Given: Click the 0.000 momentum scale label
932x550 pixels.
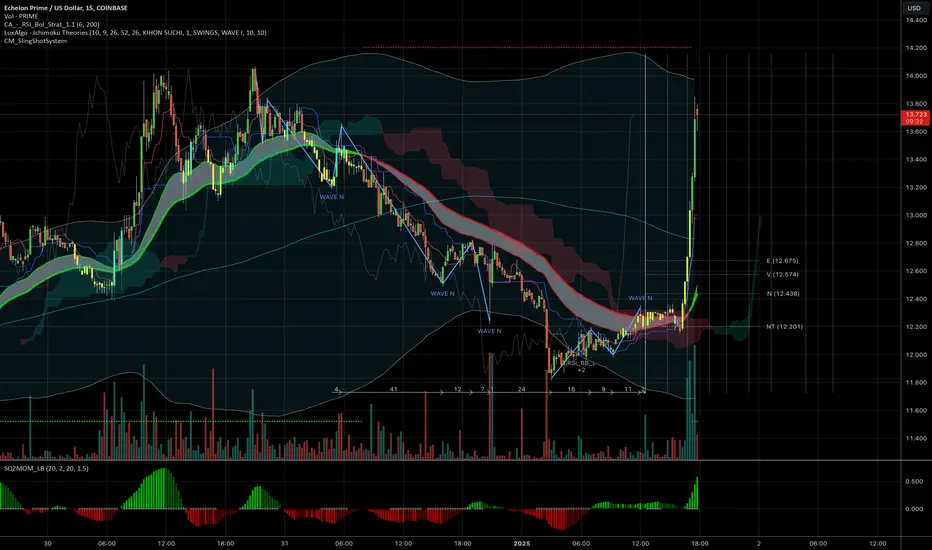Looking at the screenshot, I should tap(914, 509).
